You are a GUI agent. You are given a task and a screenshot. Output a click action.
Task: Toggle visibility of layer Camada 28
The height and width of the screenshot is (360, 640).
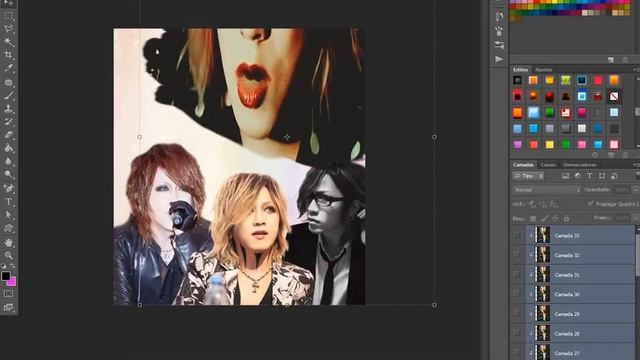[517, 333]
